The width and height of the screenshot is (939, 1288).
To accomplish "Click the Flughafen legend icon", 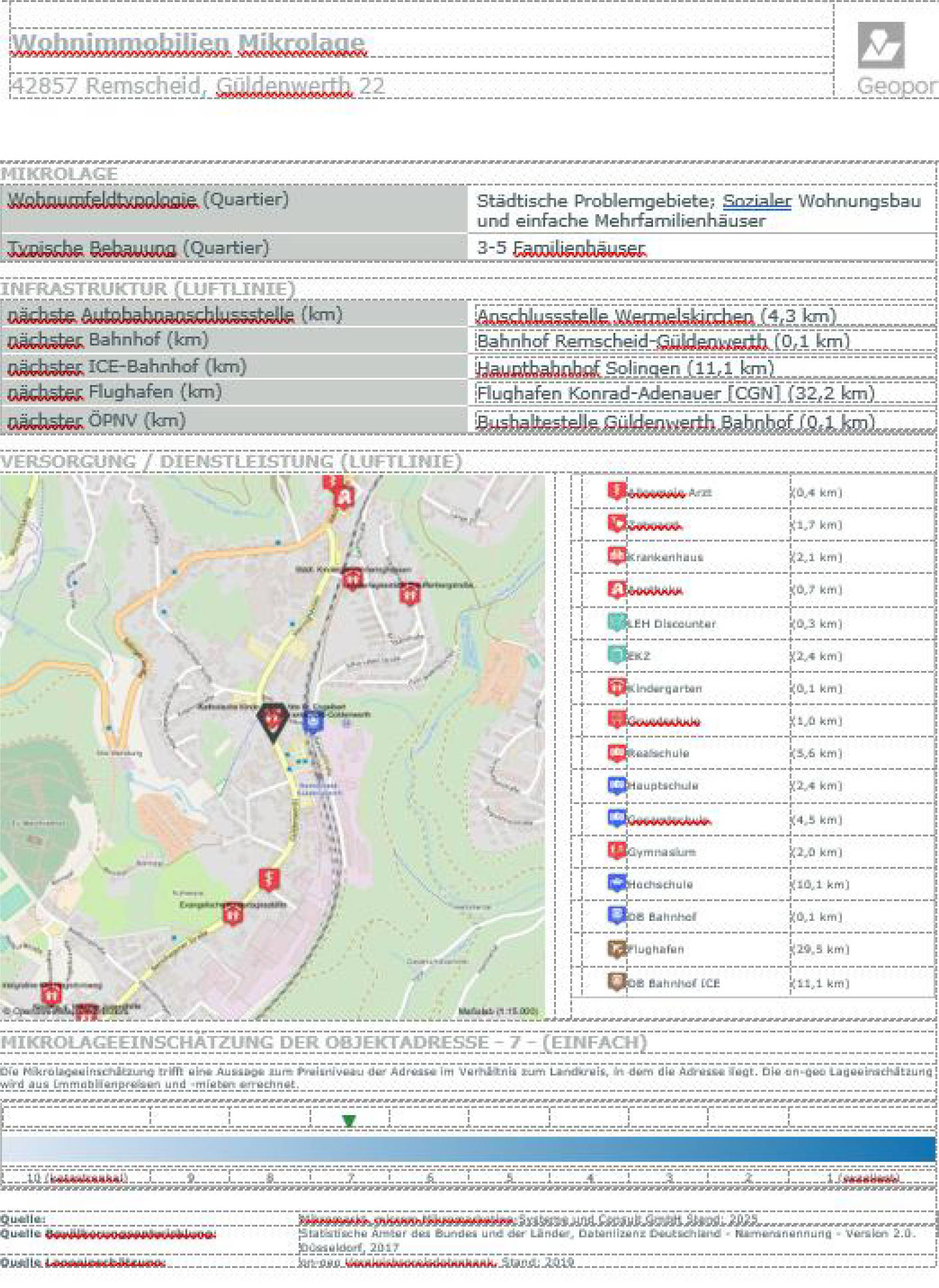I will point(616,948).
